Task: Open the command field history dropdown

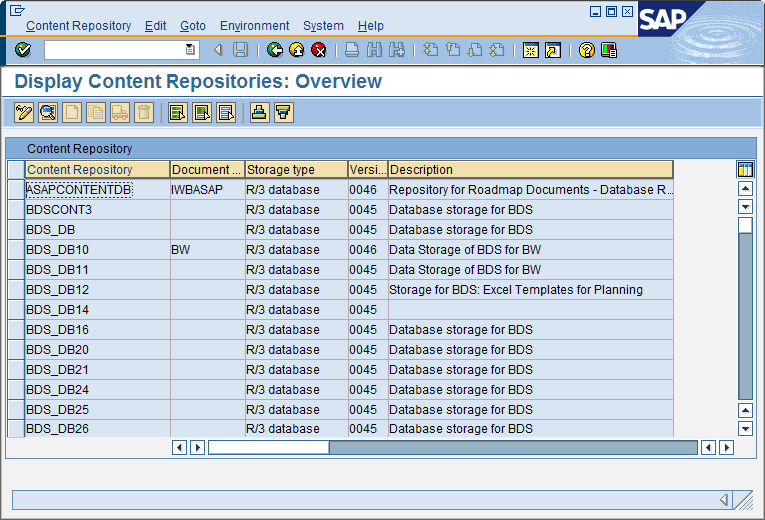Action: (x=190, y=50)
